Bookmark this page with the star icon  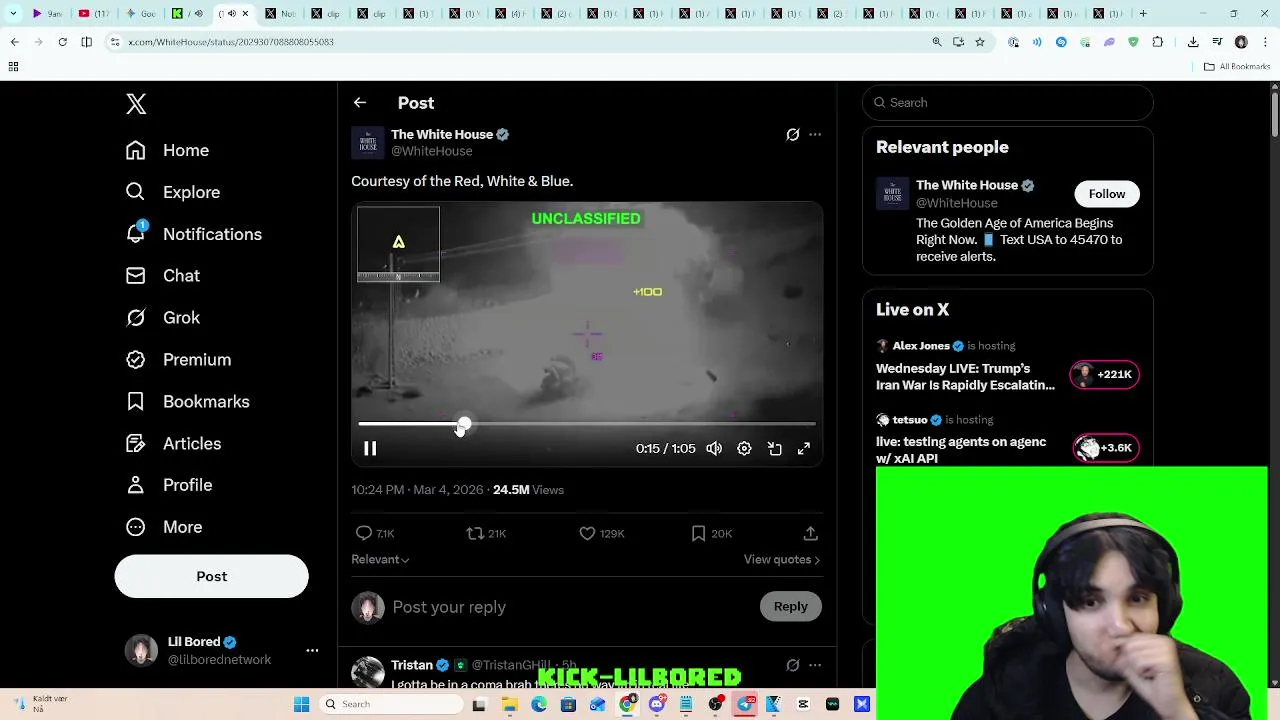click(x=980, y=42)
